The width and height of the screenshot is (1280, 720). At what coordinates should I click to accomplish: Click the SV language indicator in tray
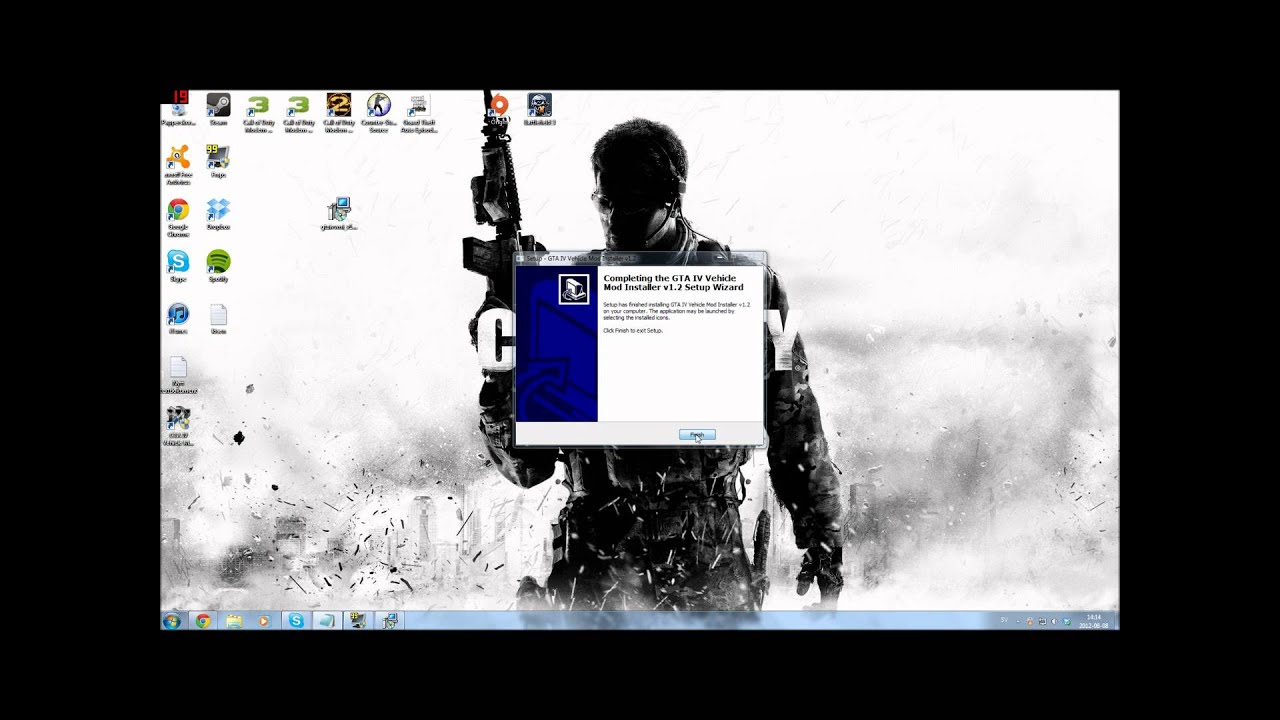(x=1004, y=621)
